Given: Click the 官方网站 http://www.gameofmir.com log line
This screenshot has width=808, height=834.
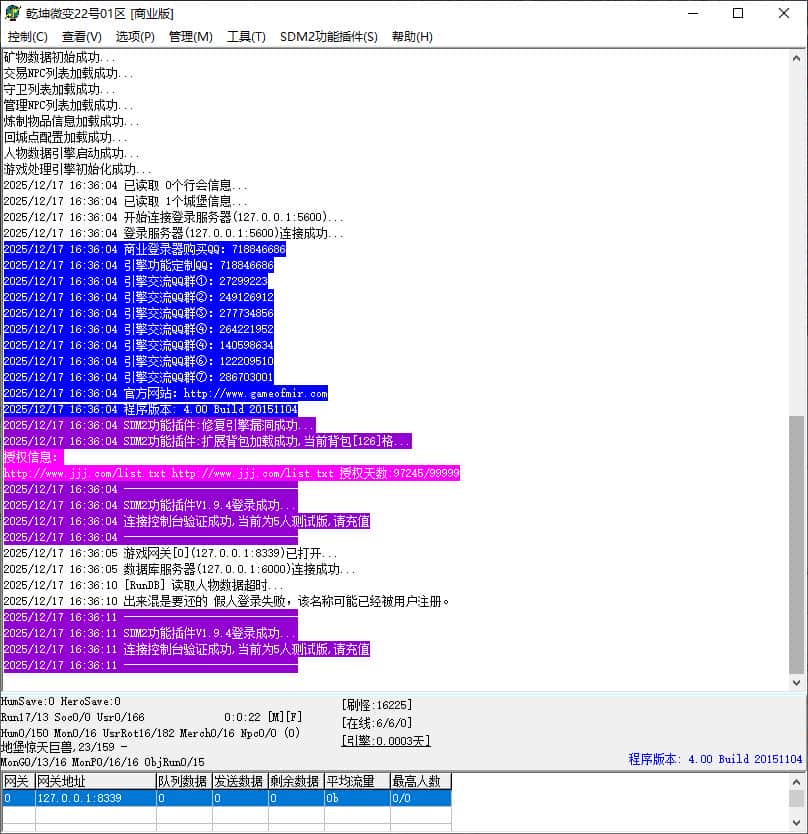Looking at the screenshot, I should pyautogui.click(x=165, y=393).
